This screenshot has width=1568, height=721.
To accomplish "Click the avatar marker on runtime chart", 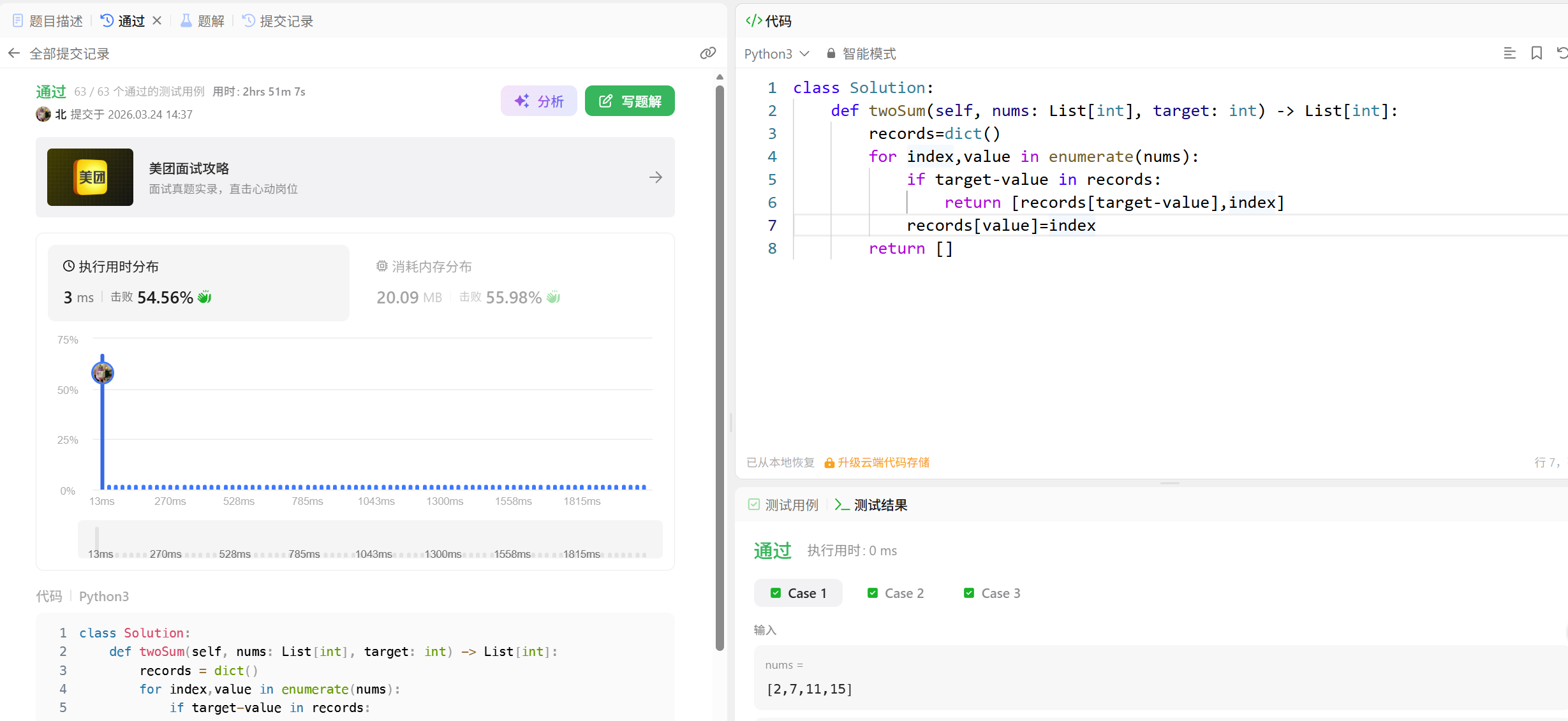I will point(102,373).
